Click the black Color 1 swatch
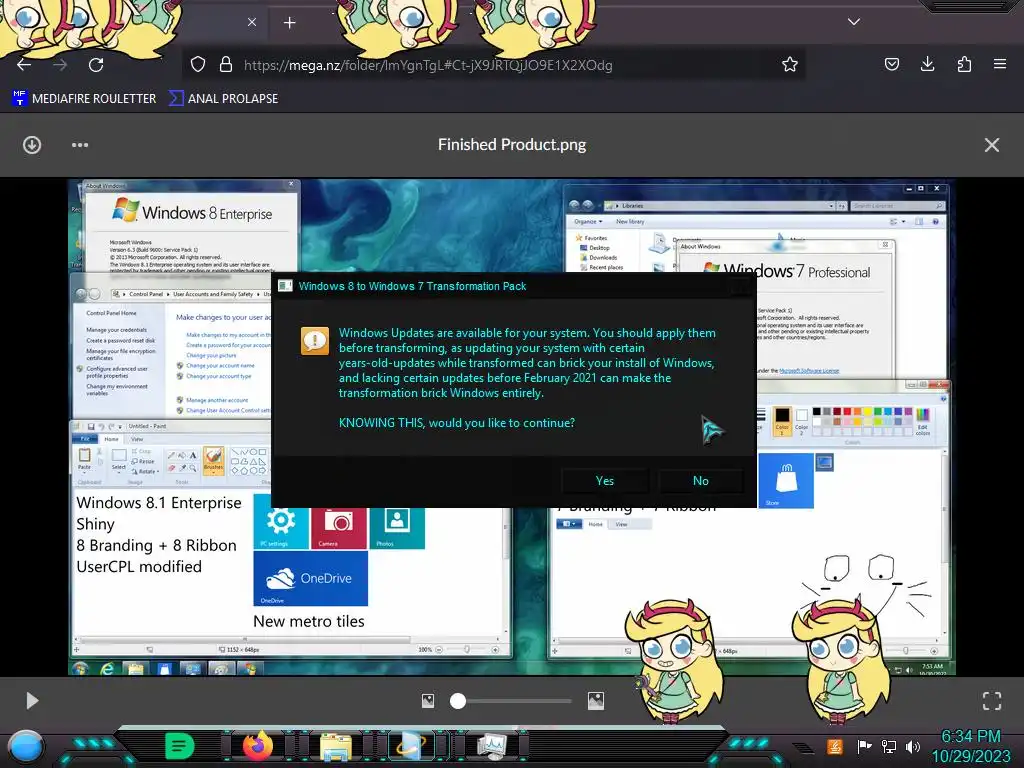 tap(782, 420)
